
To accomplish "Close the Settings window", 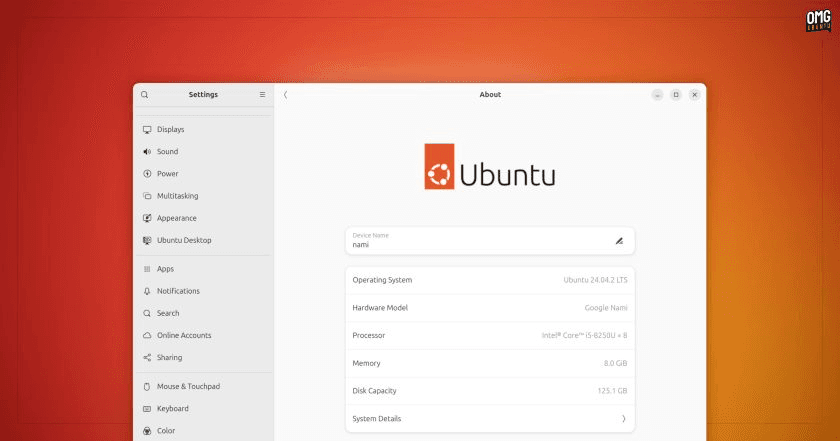I will pyautogui.click(x=695, y=95).
